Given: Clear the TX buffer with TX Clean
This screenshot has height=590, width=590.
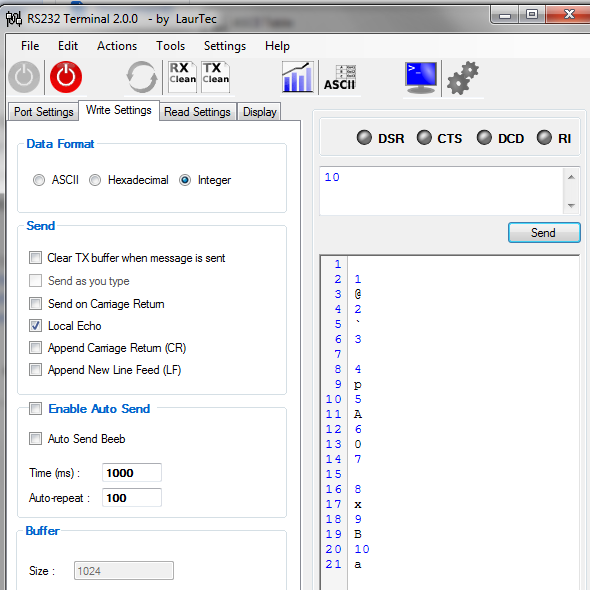Looking at the screenshot, I should tap(216, 77).
